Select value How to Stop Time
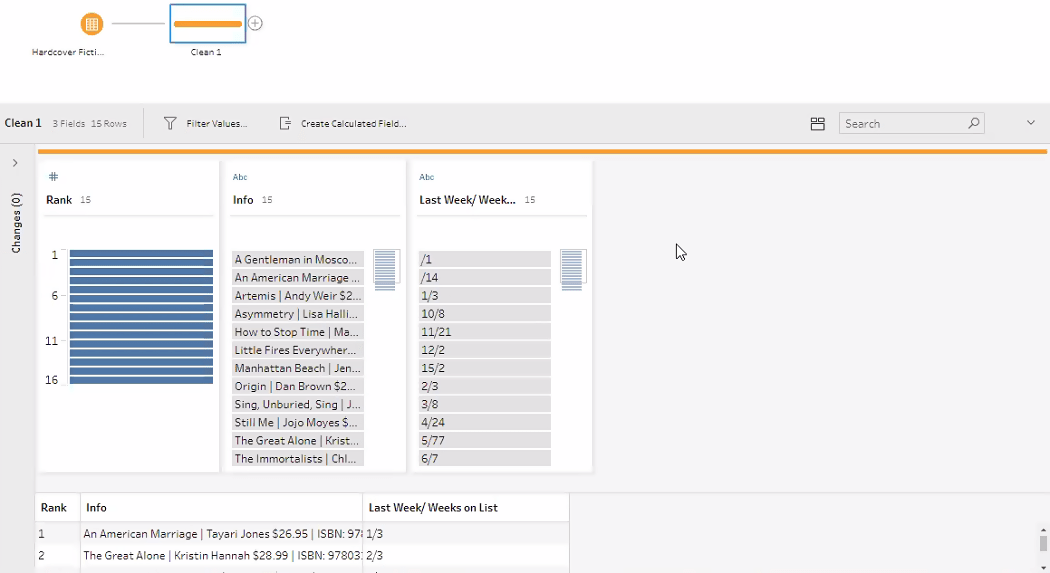This screenshot has height=573, width=1050. (x=298, y=331)
